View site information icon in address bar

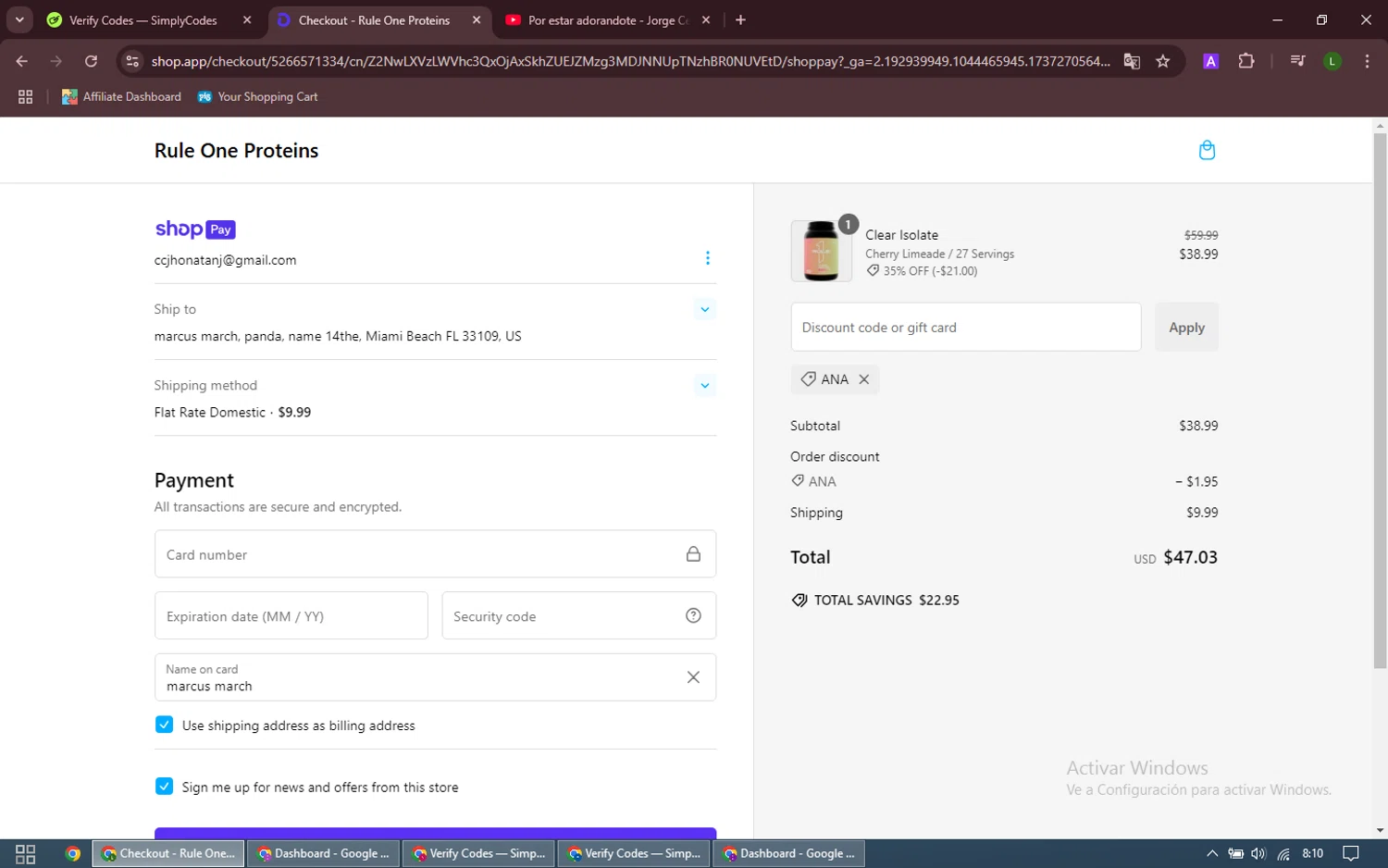tap(132, 61)
